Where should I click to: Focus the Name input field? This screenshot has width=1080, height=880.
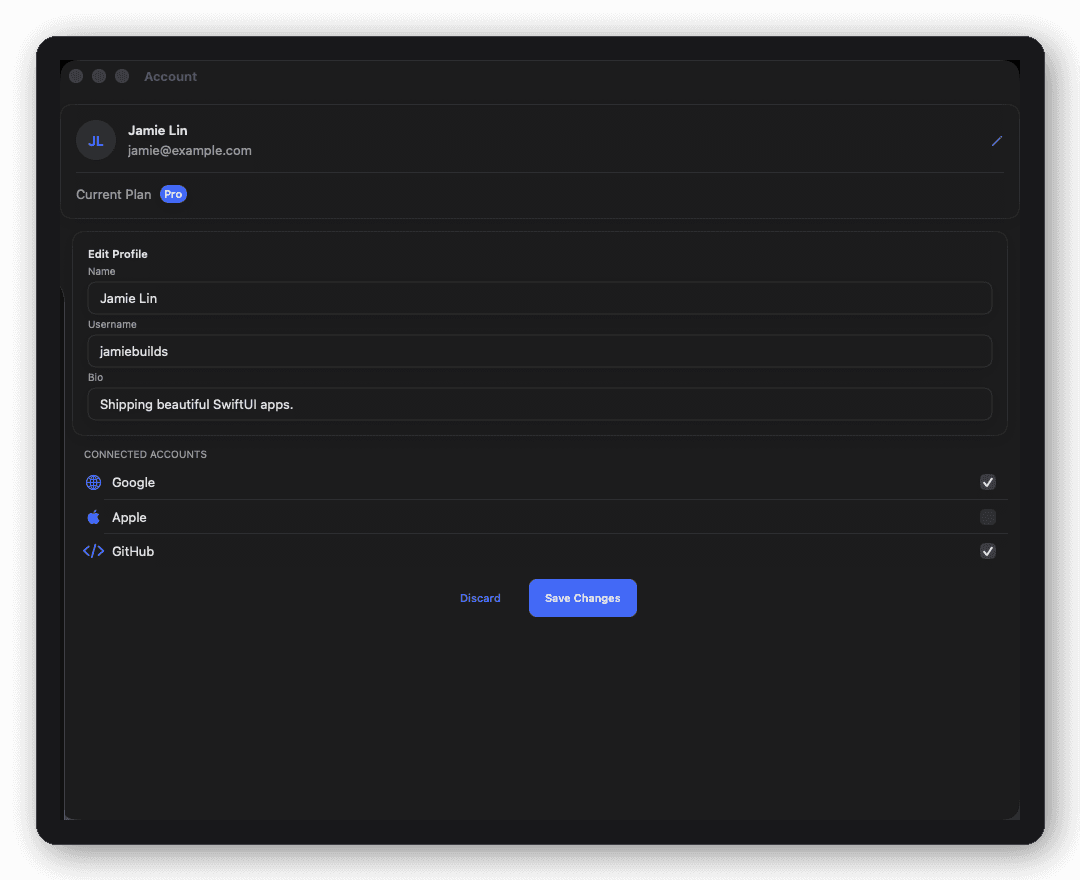tap(539, 298)
